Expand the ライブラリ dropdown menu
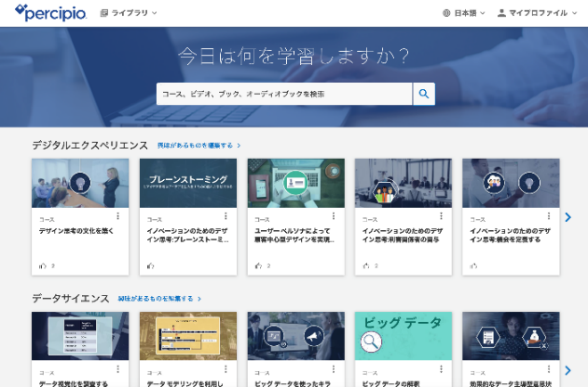 click(x=129, y=13)
